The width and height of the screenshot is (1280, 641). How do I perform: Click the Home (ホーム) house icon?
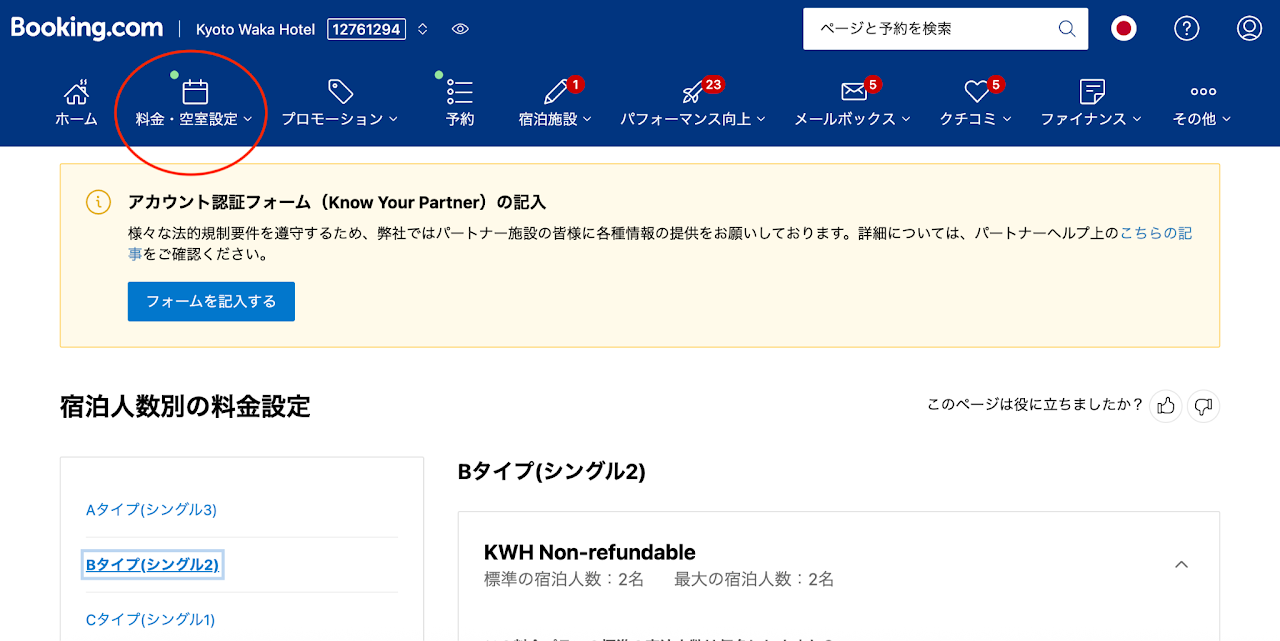pos(76,93)
